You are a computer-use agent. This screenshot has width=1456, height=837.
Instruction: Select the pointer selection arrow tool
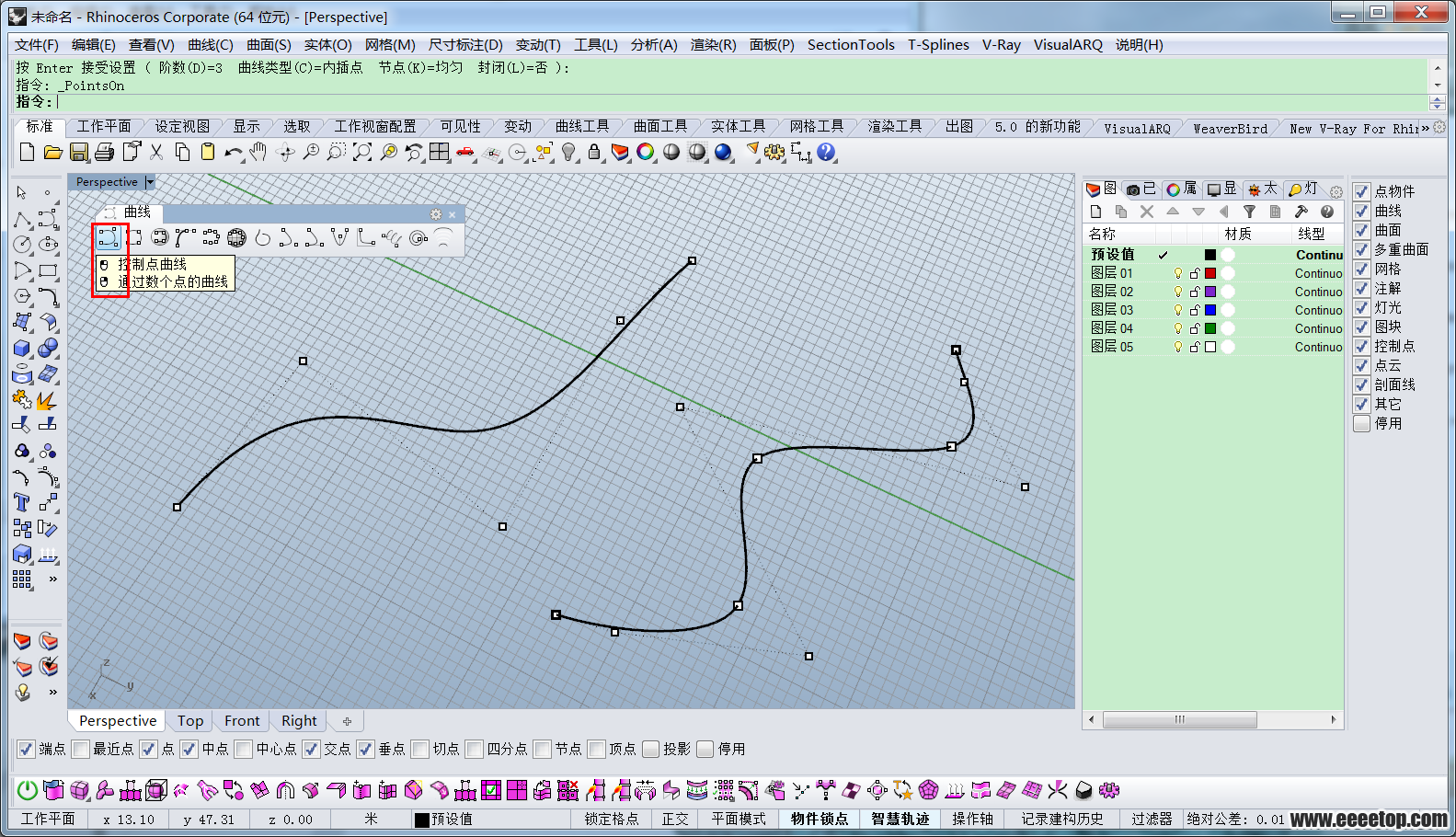(x=22, y=192)
